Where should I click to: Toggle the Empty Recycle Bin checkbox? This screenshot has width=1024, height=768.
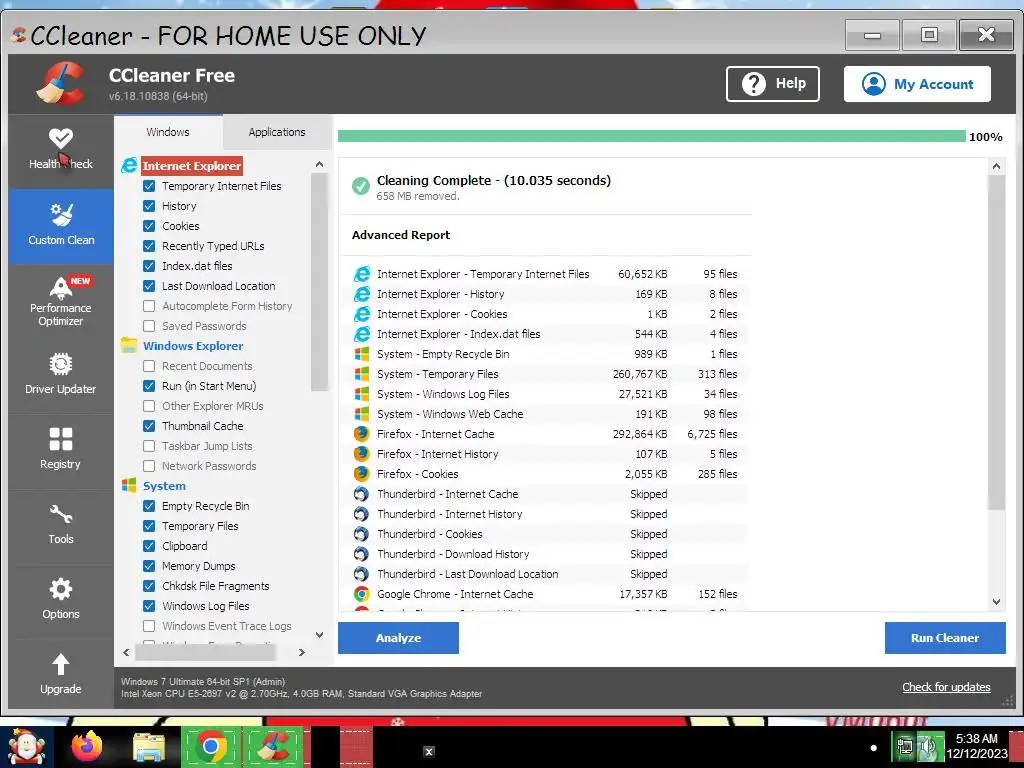(149, 506)
